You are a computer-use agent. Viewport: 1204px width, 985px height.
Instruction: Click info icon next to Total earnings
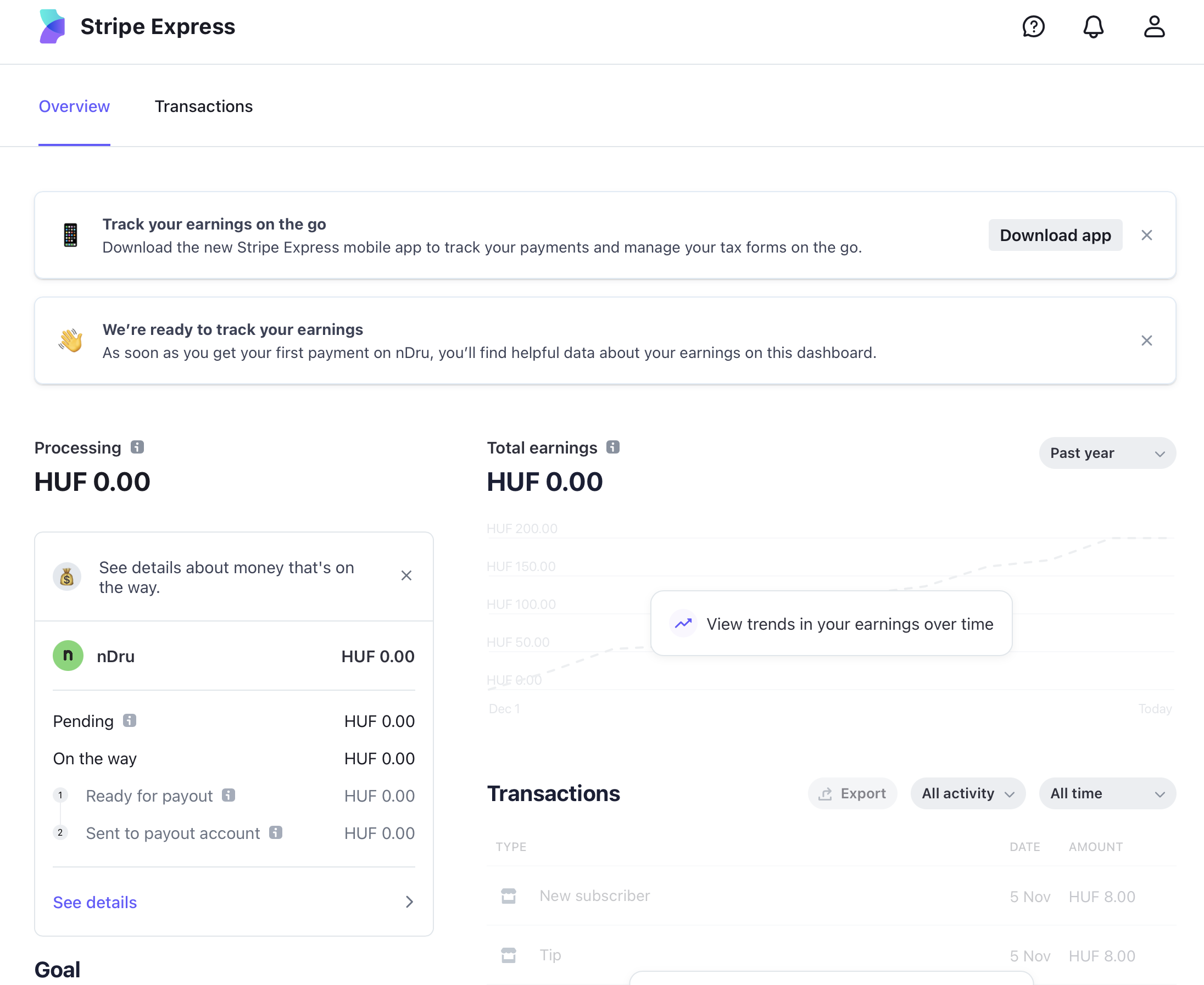(x=613, y=447)
